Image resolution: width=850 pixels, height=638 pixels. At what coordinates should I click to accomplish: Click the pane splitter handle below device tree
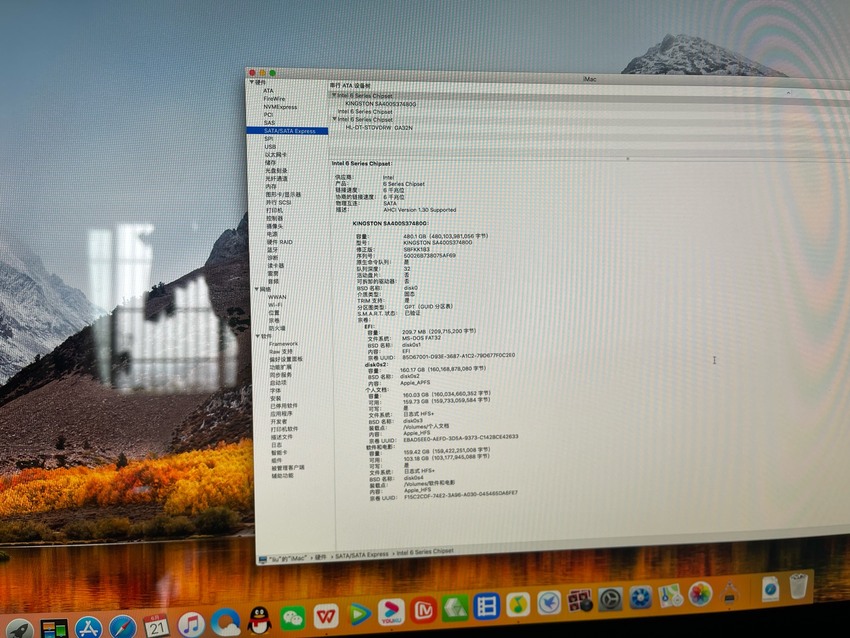628,158
